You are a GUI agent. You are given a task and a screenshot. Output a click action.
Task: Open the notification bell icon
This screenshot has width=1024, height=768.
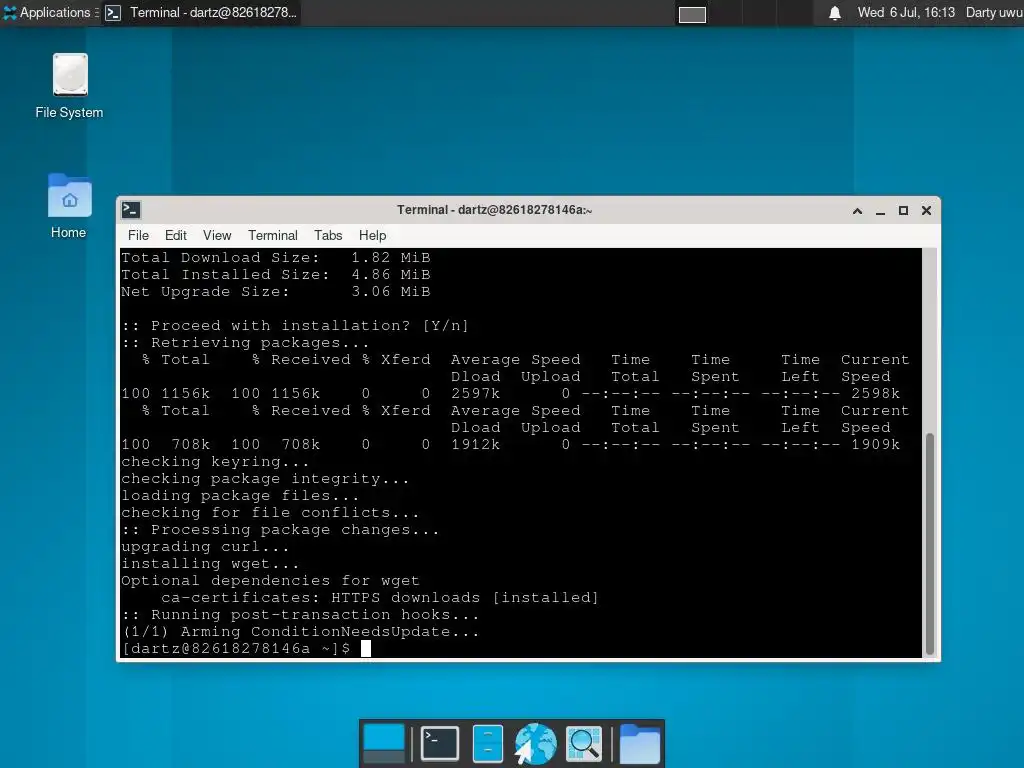(x=835, y=13)
